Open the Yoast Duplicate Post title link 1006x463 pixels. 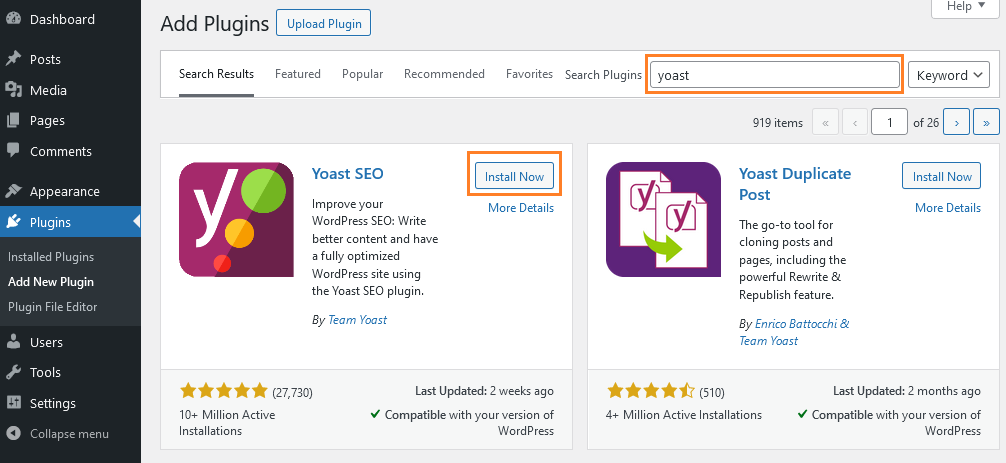[795, 184]
